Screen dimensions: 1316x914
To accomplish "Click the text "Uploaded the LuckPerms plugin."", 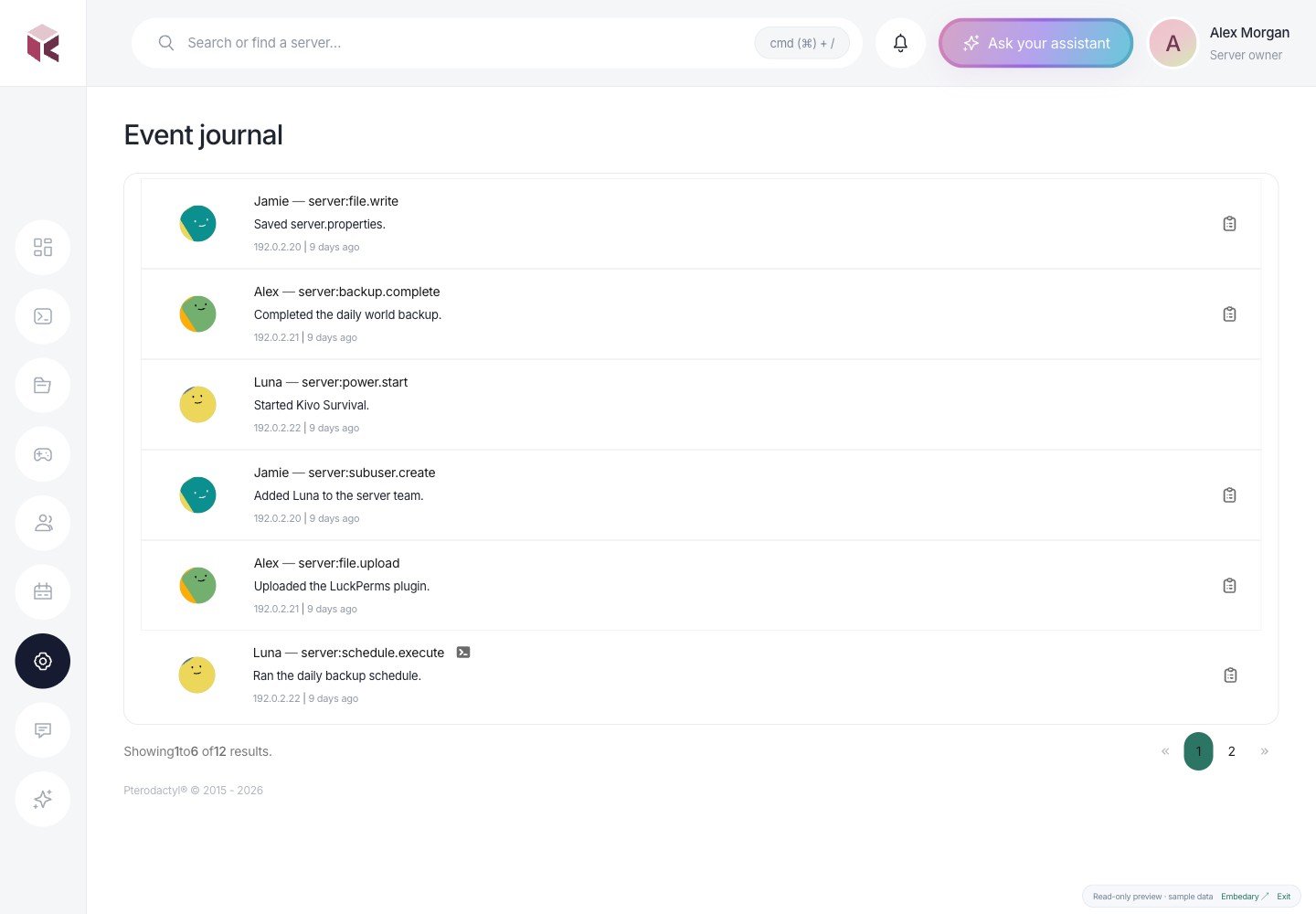I will tap(342, 586).
